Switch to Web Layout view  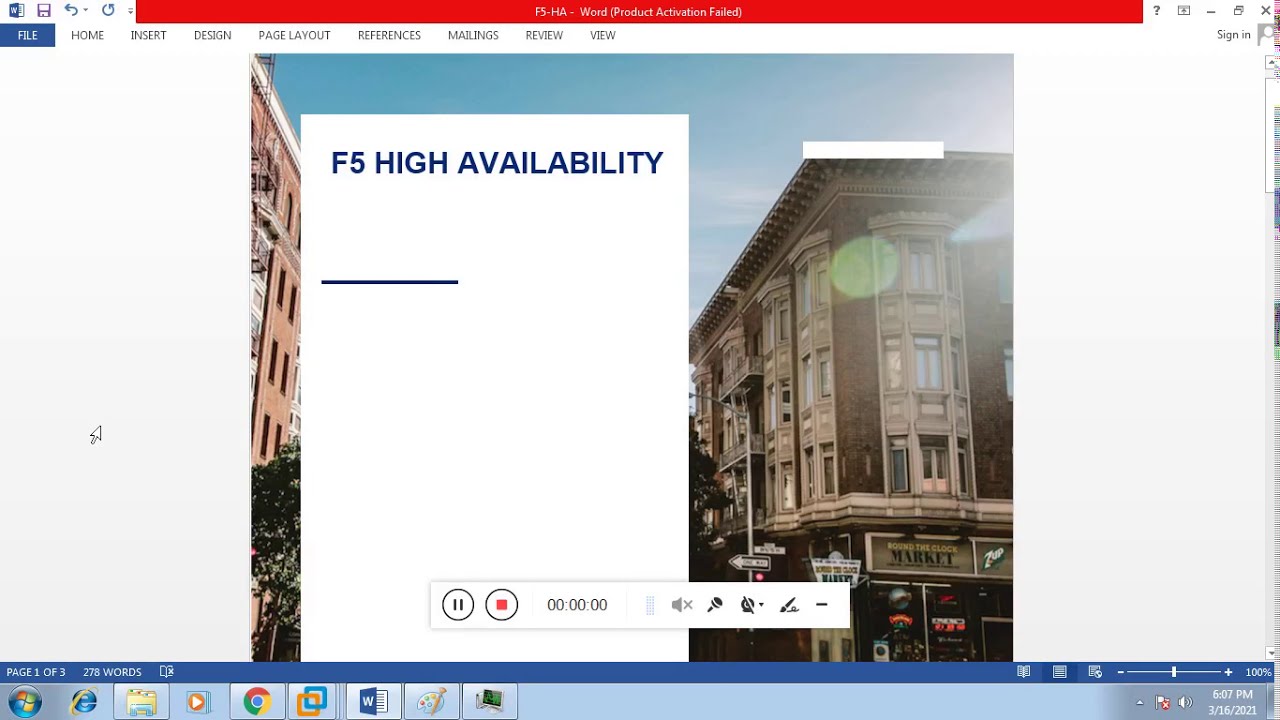tap(1095, 672)
